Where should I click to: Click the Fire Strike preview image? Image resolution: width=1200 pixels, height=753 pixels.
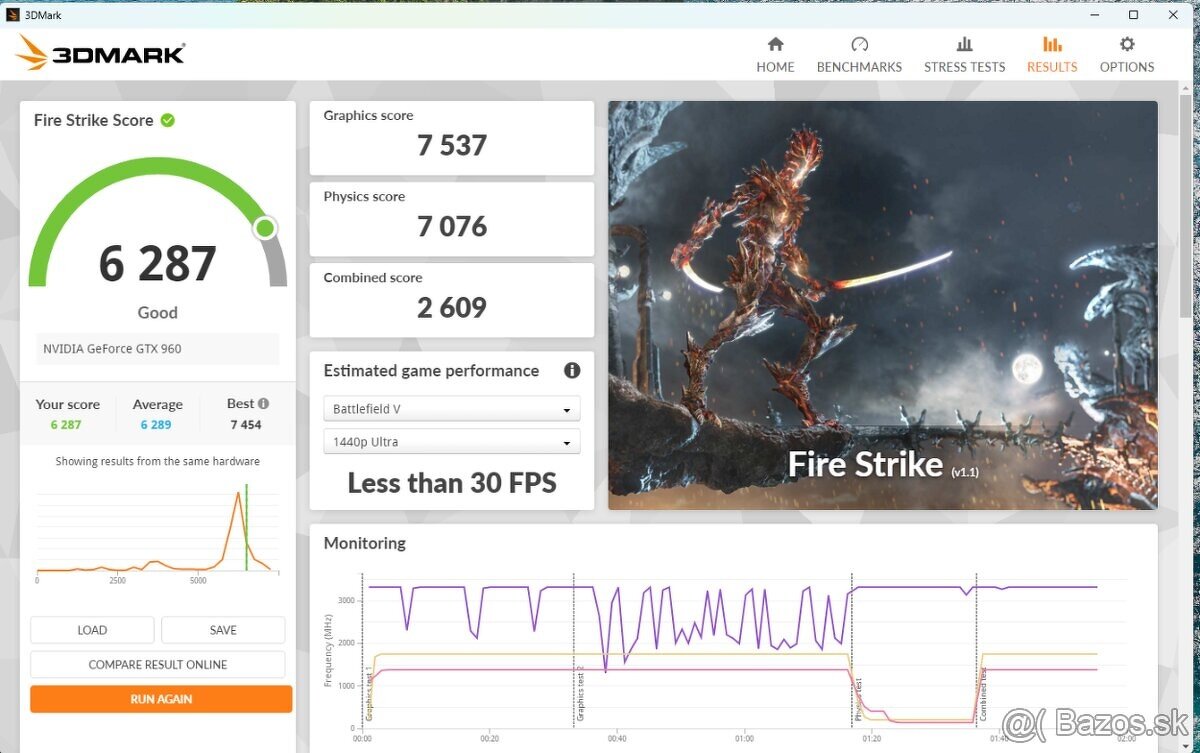pos(882,305)
